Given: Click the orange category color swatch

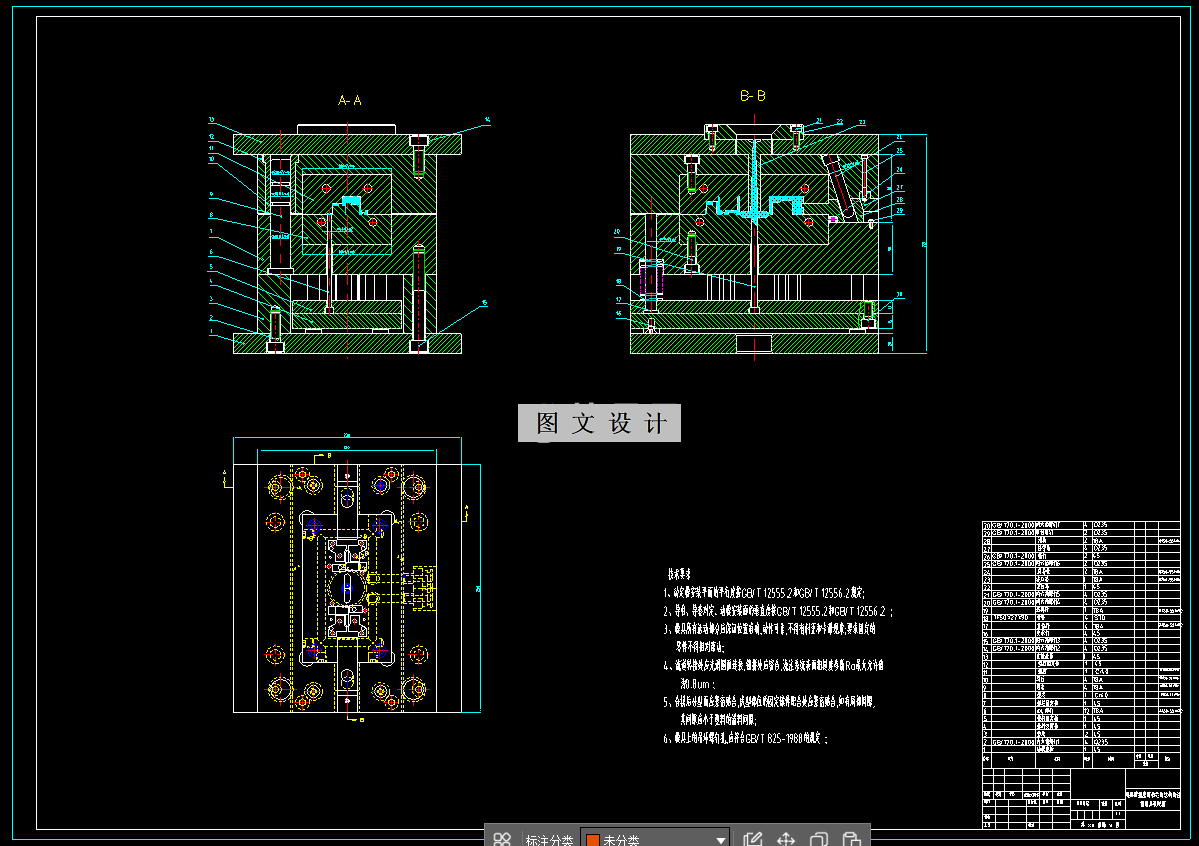Looking at the screenshot, I should coord(593,840).
